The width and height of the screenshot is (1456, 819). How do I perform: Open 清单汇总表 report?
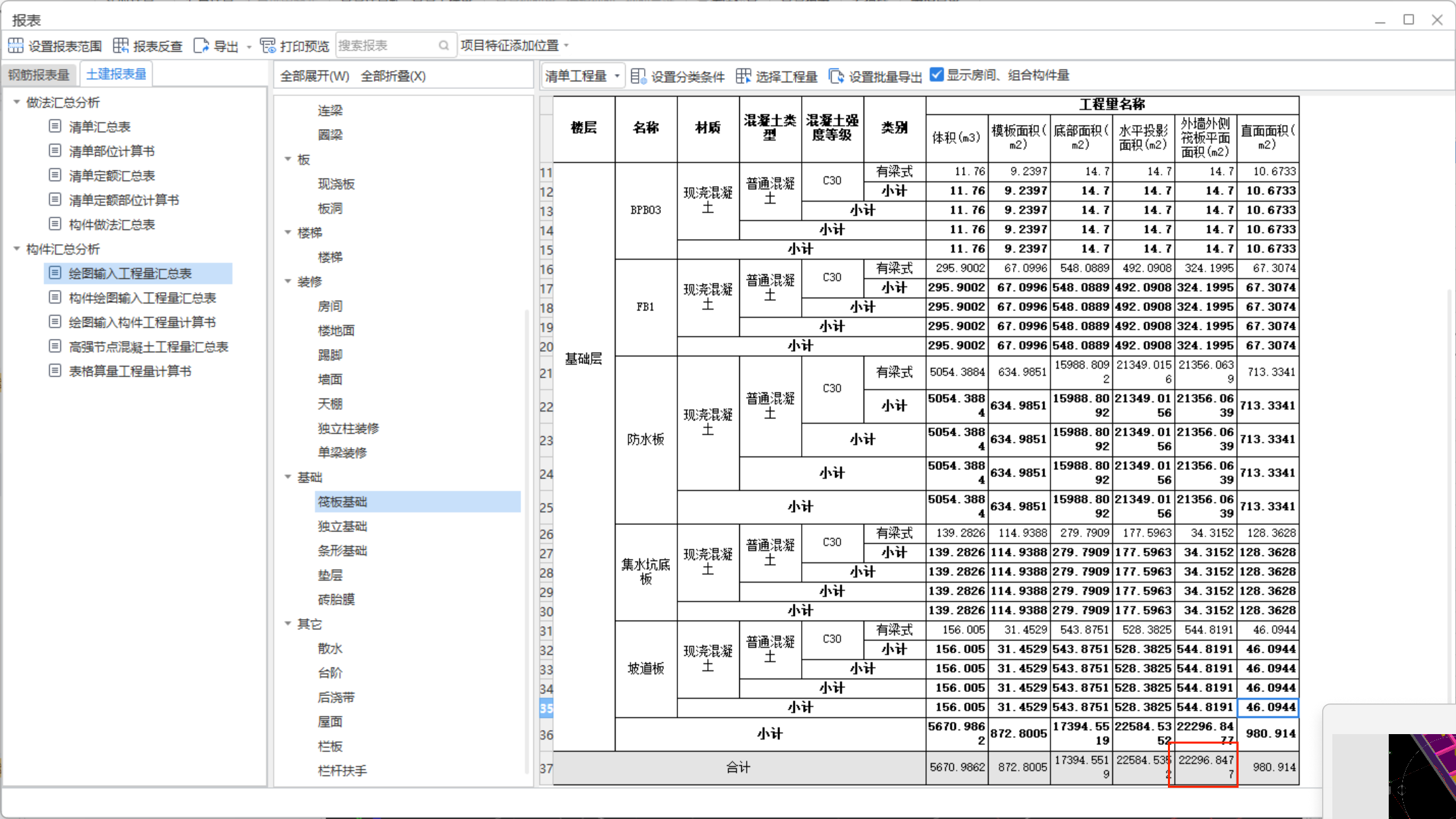tap(99, 126)
